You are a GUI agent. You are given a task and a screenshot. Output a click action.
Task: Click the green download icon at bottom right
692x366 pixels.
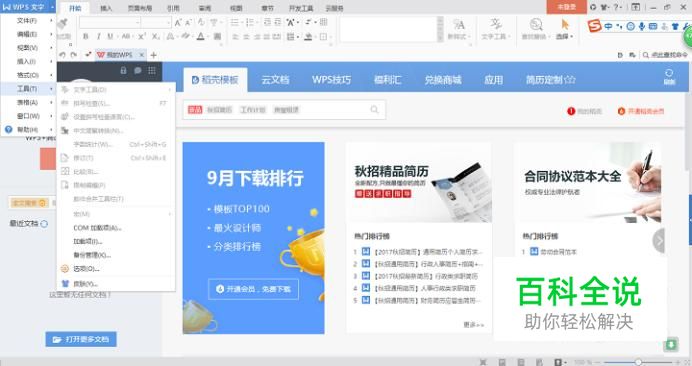[671, 344]
